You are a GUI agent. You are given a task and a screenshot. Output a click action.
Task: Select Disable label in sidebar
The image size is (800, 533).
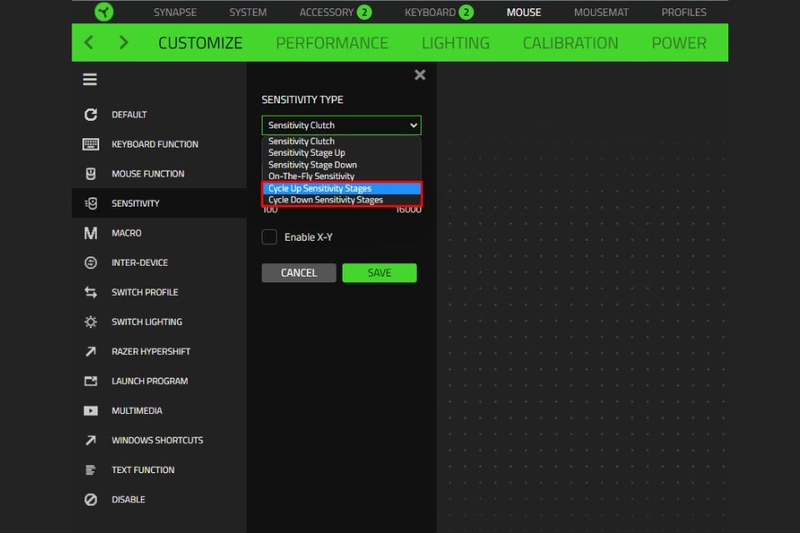tap(129, 499)
